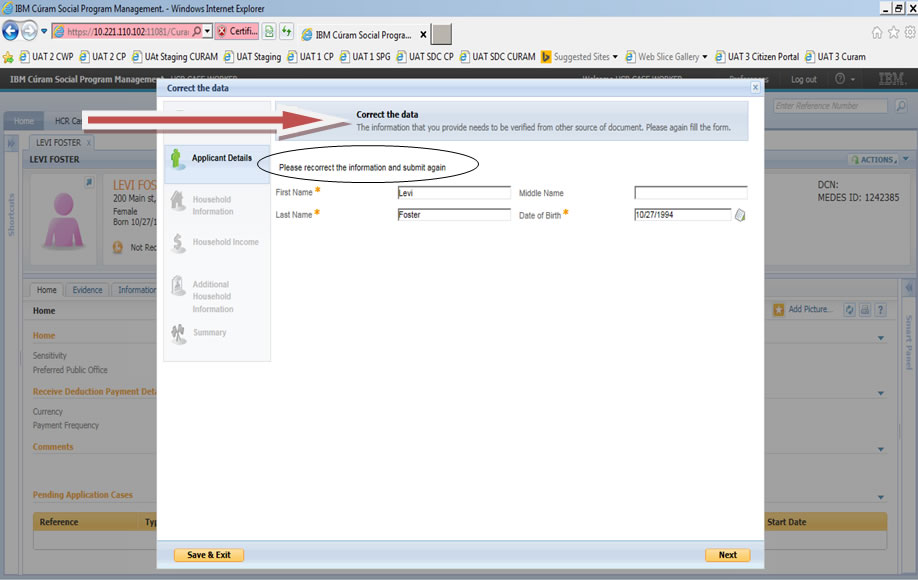
Task: Click the Last Name field containing Foster
Action: [x=454, y=215]
